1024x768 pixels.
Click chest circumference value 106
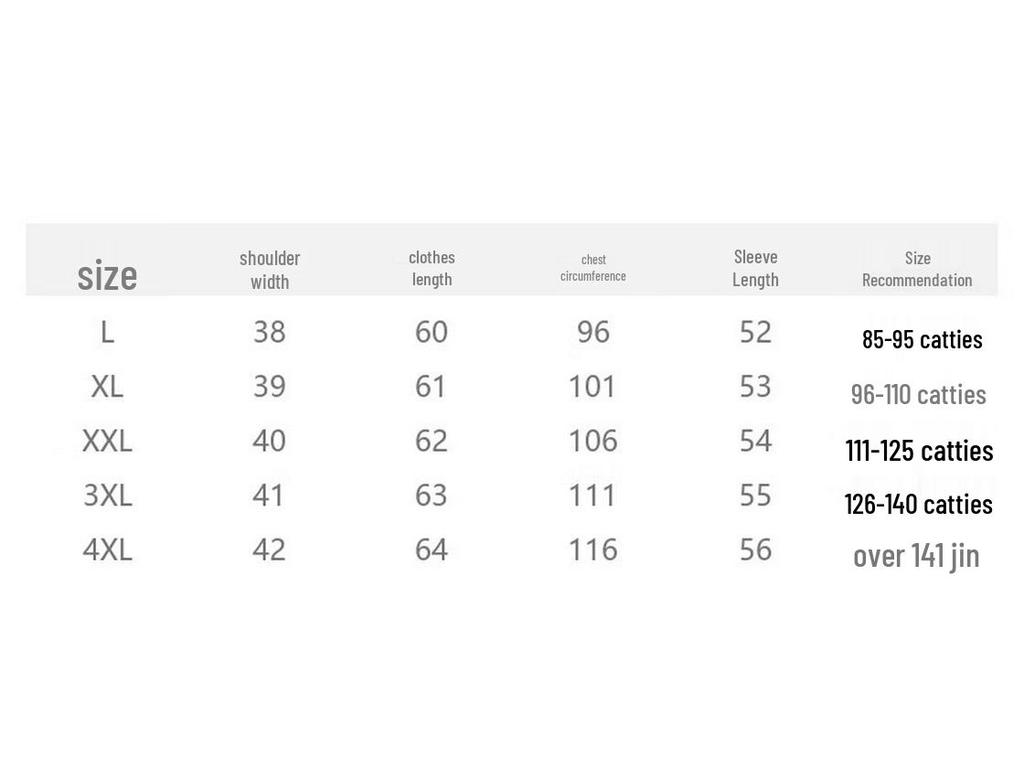[593, 441]
